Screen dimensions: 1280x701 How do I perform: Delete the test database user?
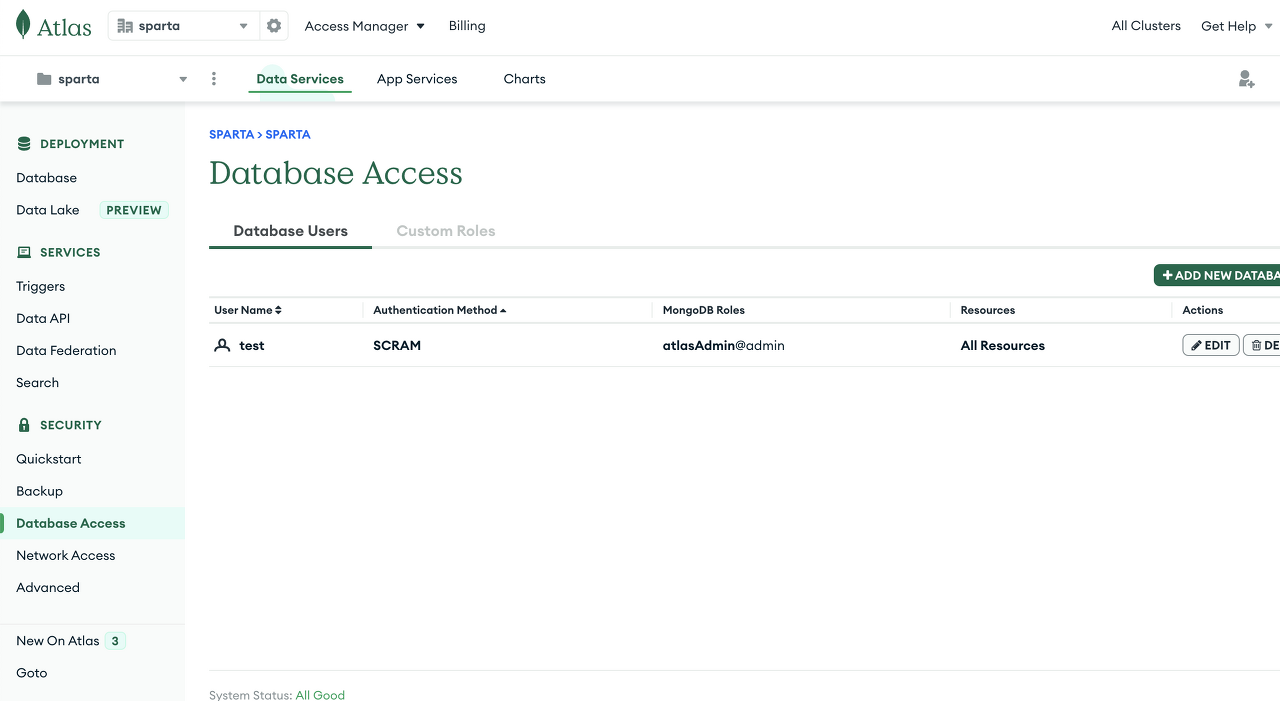tap(1262, 345)
